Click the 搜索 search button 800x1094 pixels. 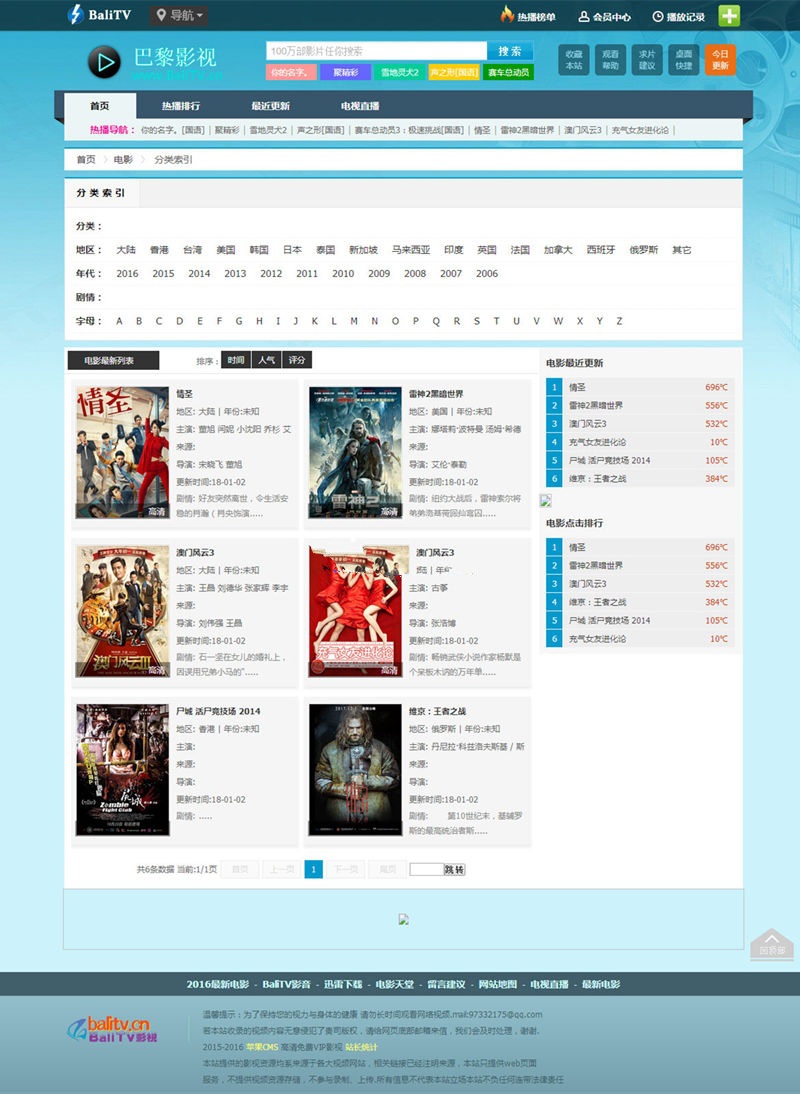[x=509, y=51]
